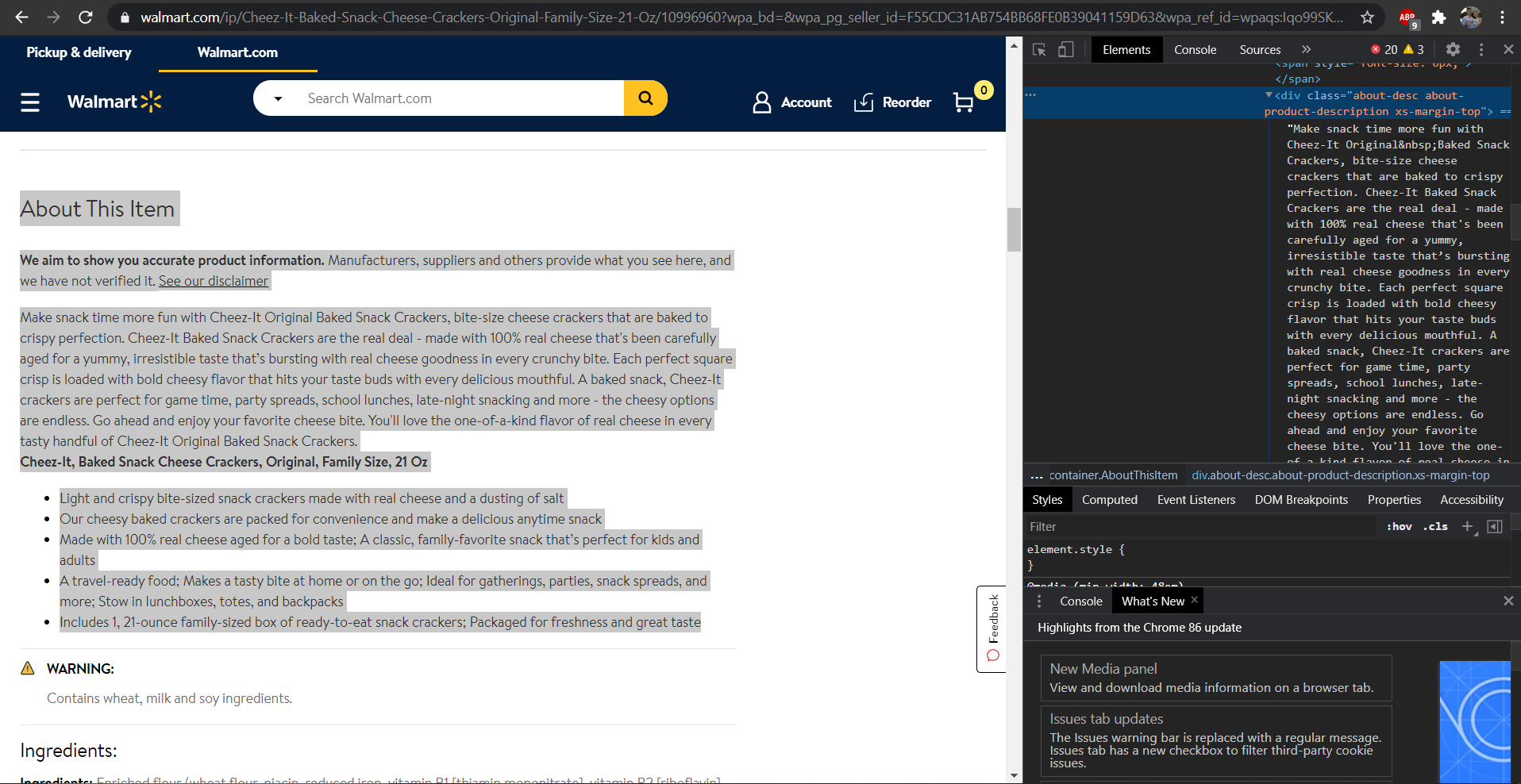Click the Reorder button
This screenshot has height=784, width=1521.
[x=892, y=102]
